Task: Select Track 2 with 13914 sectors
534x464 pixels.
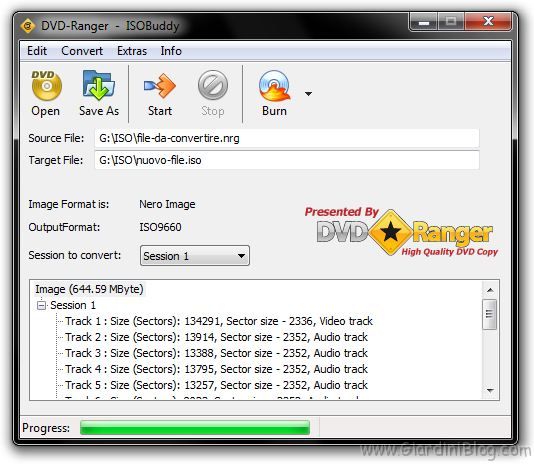Action: [216, 337]
